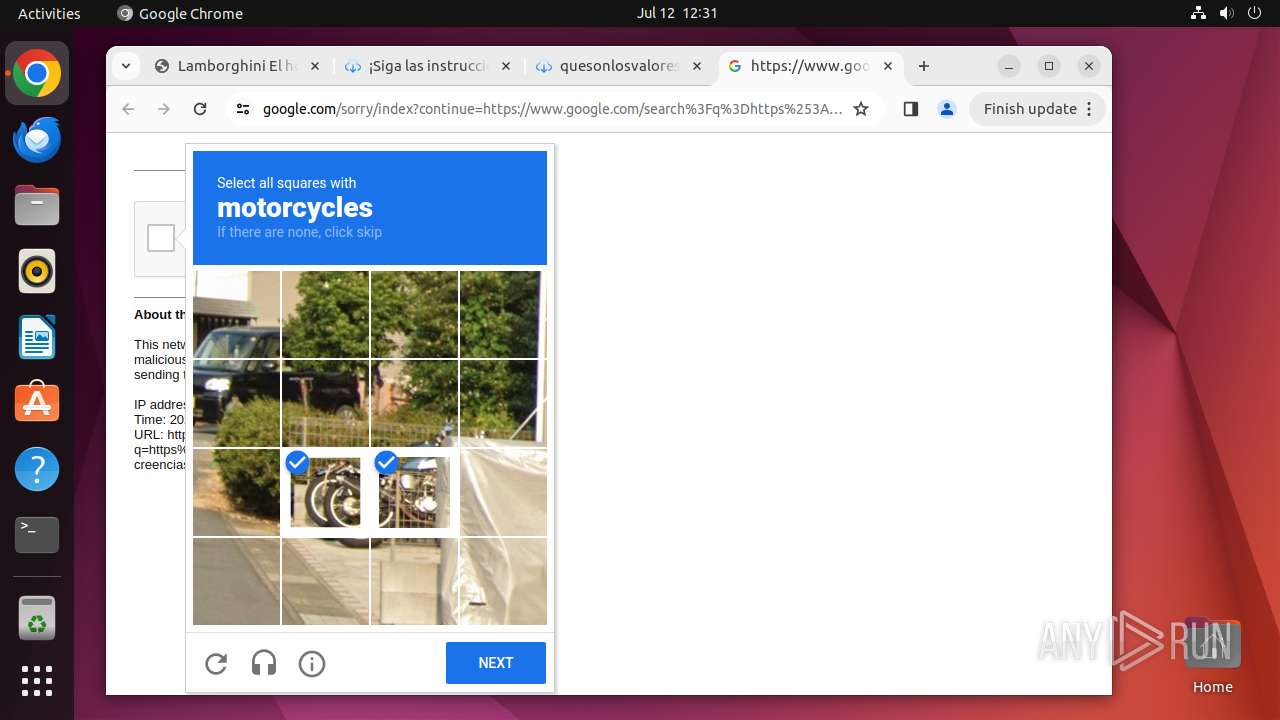View site information icon in address bar

click(243, 109)
